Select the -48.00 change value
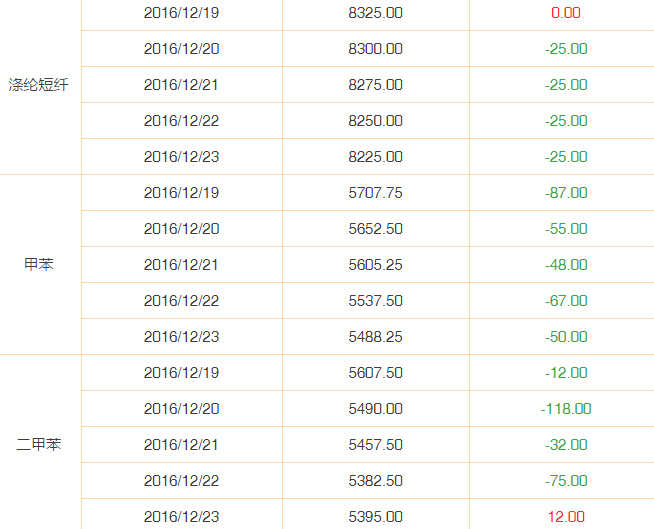 point(566,264)
